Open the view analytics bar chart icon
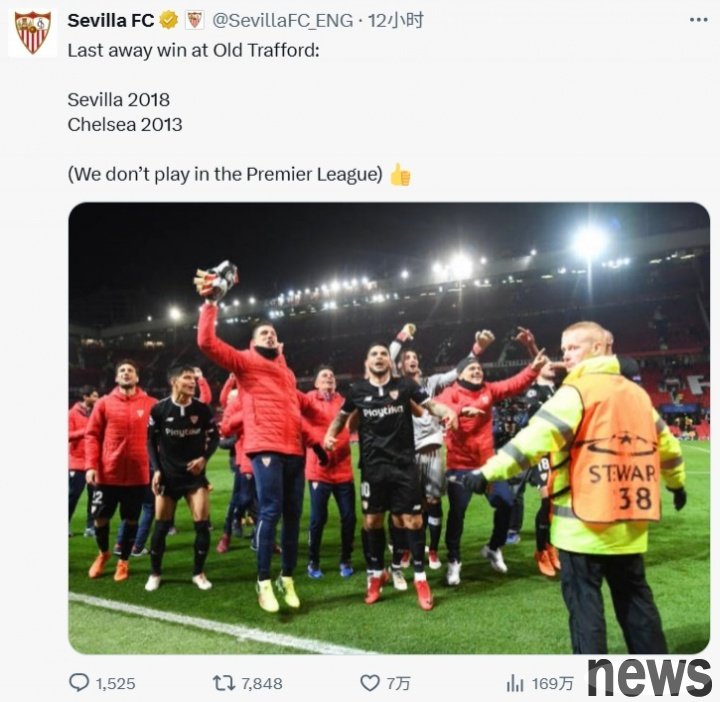The height and width of the screenshot is (702, 720). point(515,683)
